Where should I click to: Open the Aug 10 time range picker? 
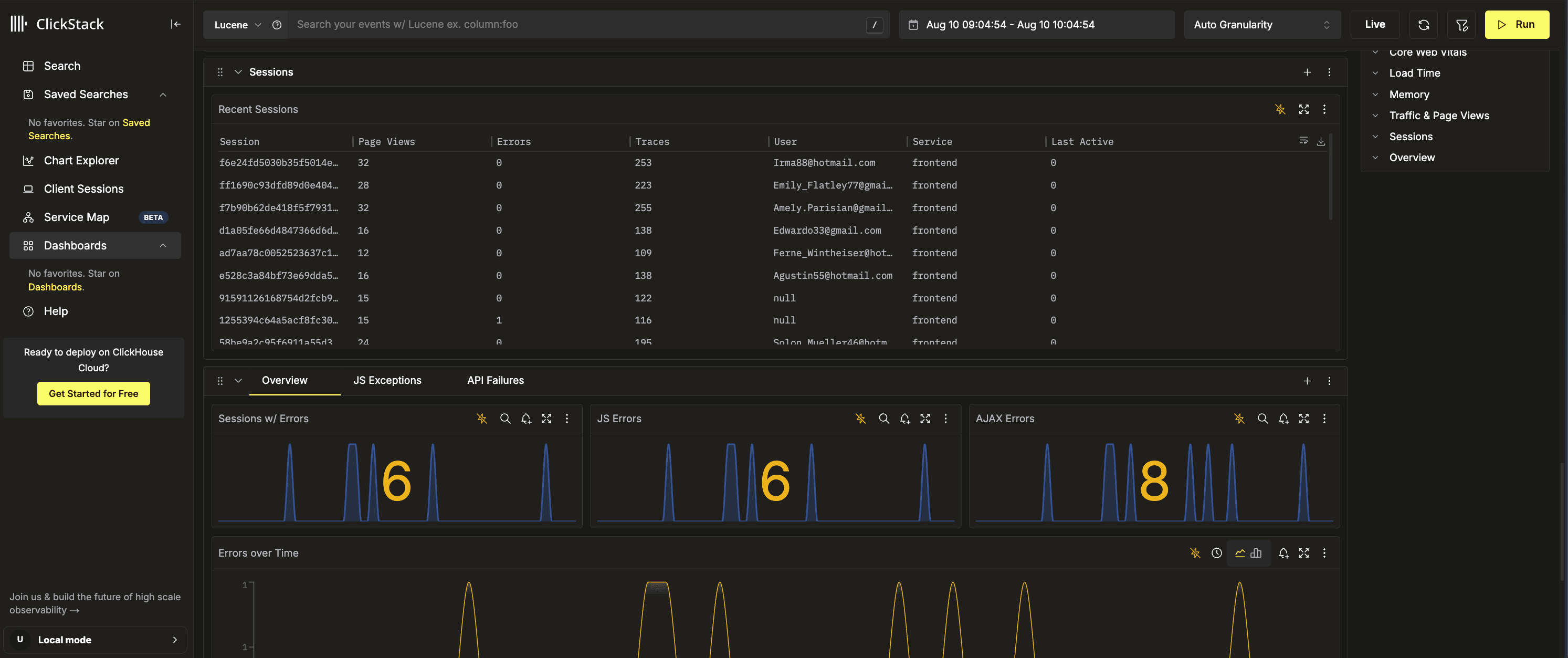tap(1037, 25)
